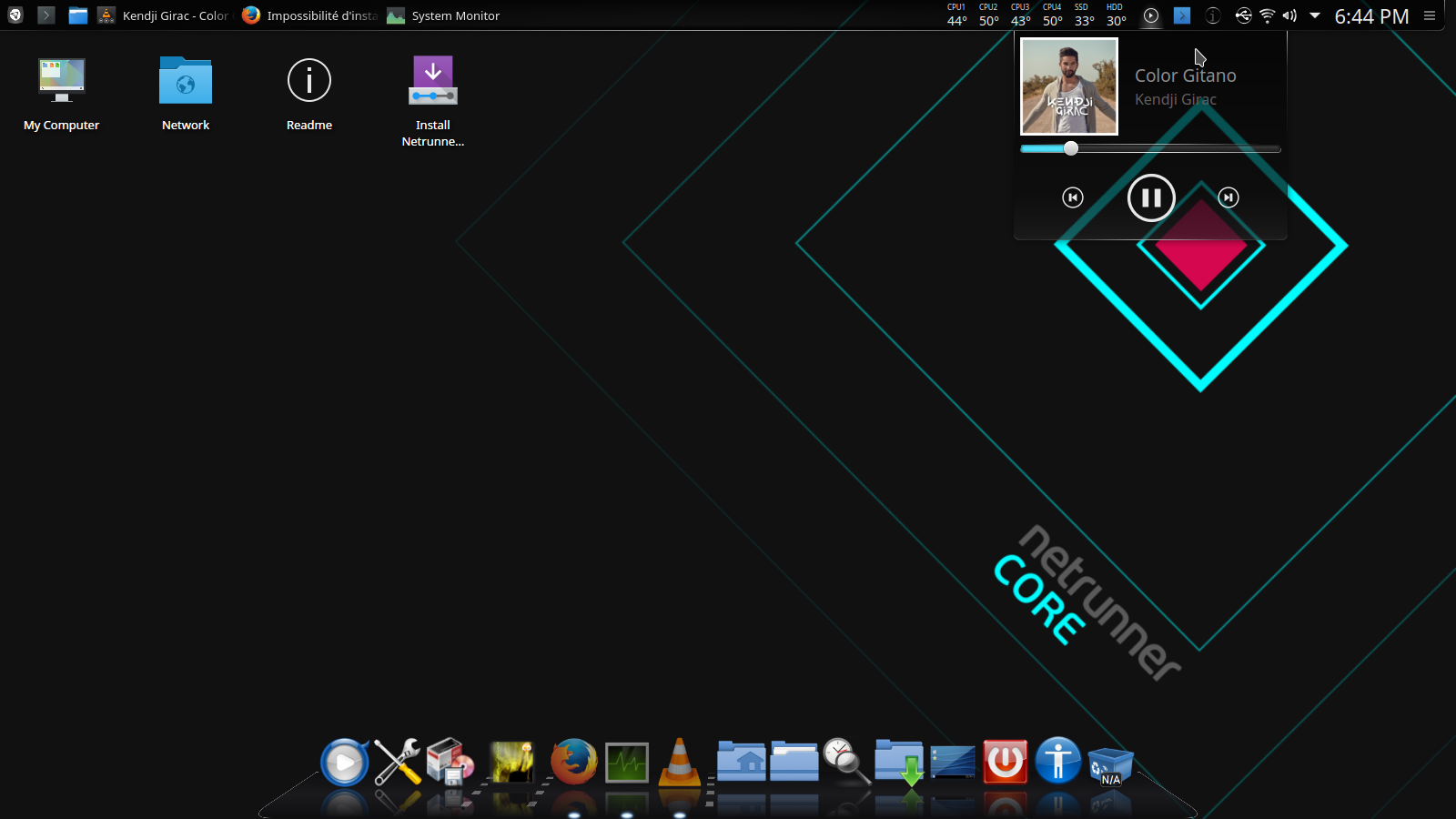Click the Color Gitano song title
The width and height of the screenshot is (1456, 819).
coord(1185,76)
